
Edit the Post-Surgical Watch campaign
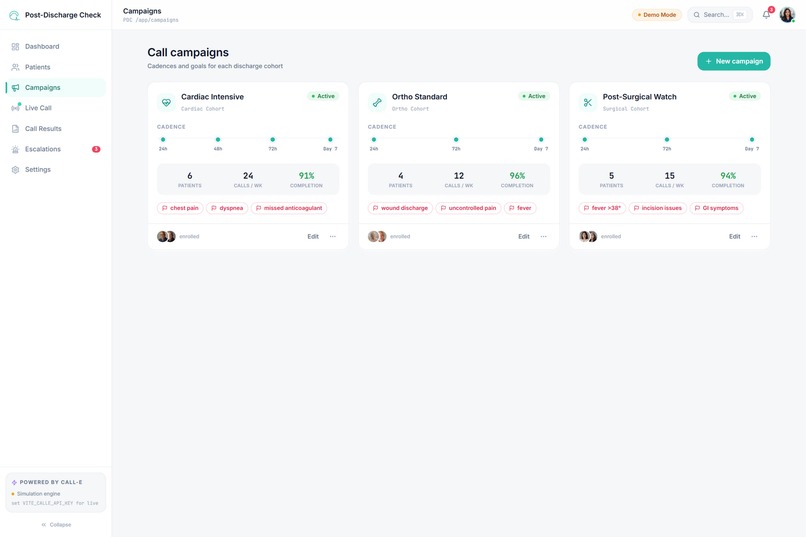[735, 236]
